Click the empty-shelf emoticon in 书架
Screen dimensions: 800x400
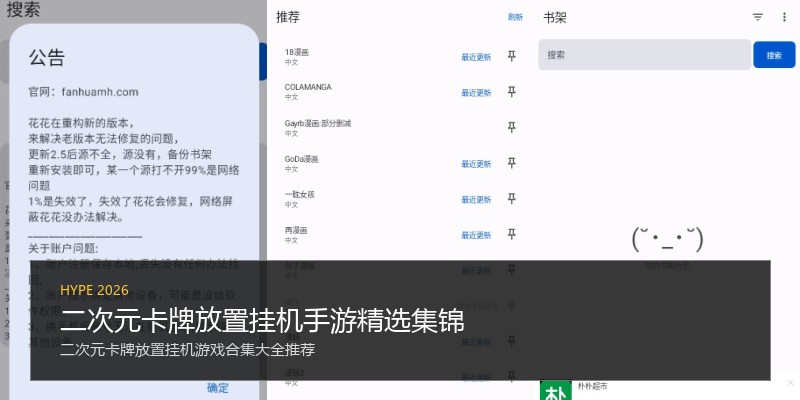pos(667,240)
